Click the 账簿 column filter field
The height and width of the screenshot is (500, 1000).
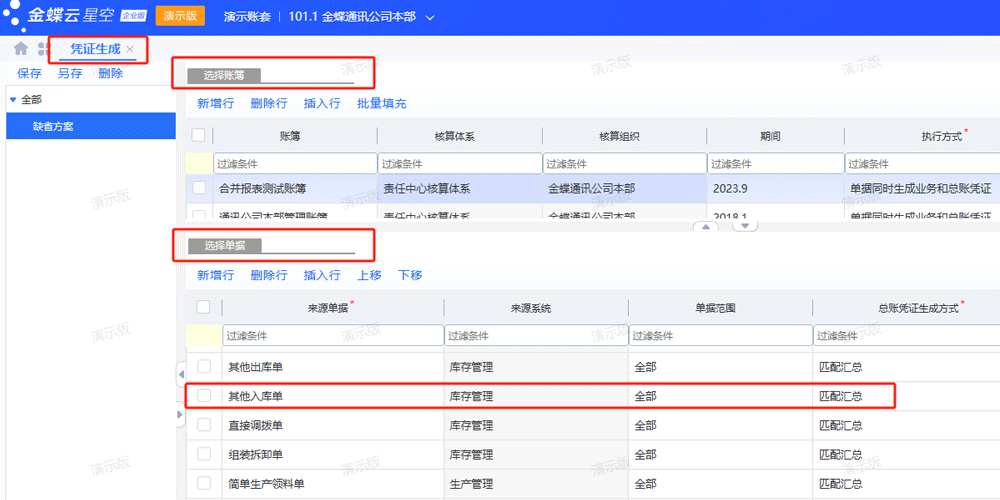(x=295, y=164)
